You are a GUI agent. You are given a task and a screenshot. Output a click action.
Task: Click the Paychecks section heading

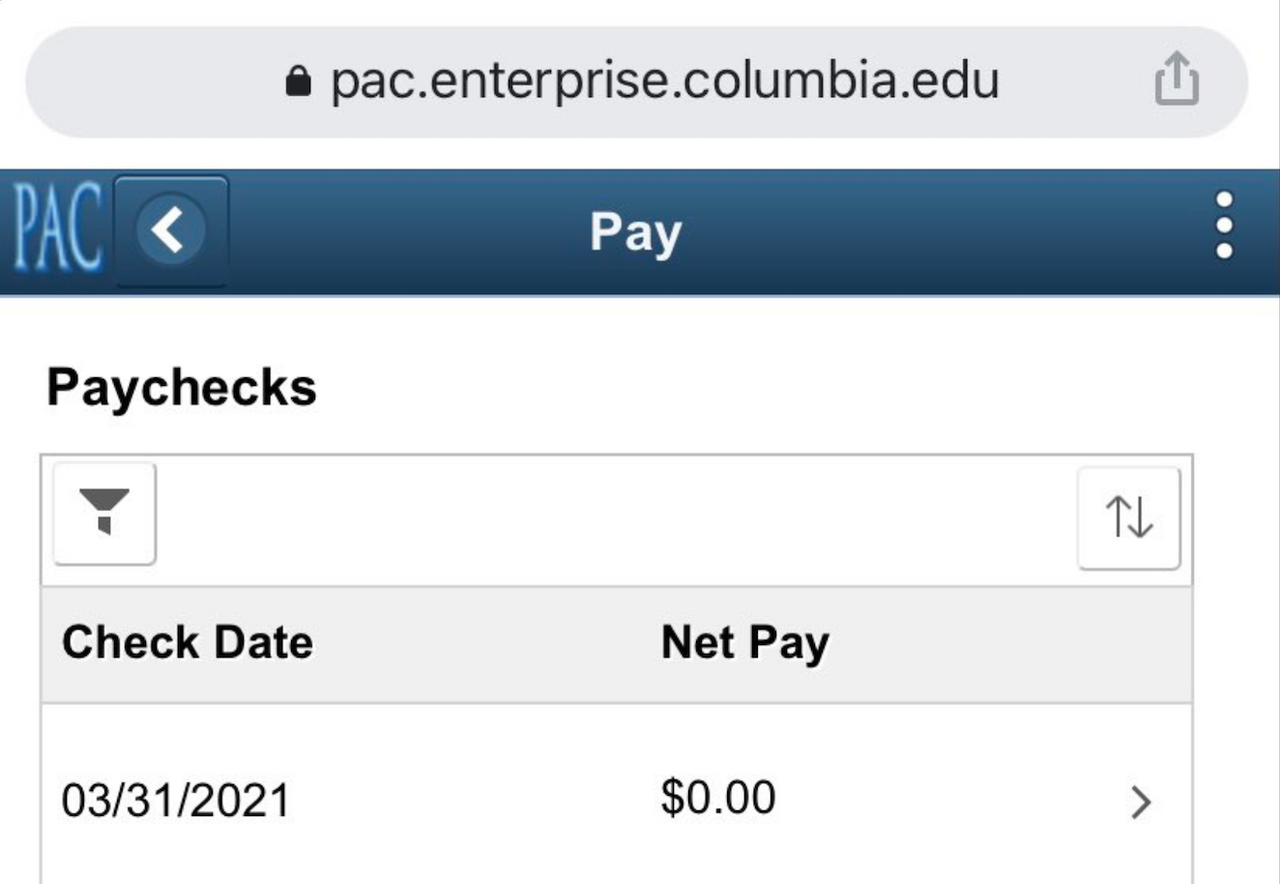tap(181, 387)
